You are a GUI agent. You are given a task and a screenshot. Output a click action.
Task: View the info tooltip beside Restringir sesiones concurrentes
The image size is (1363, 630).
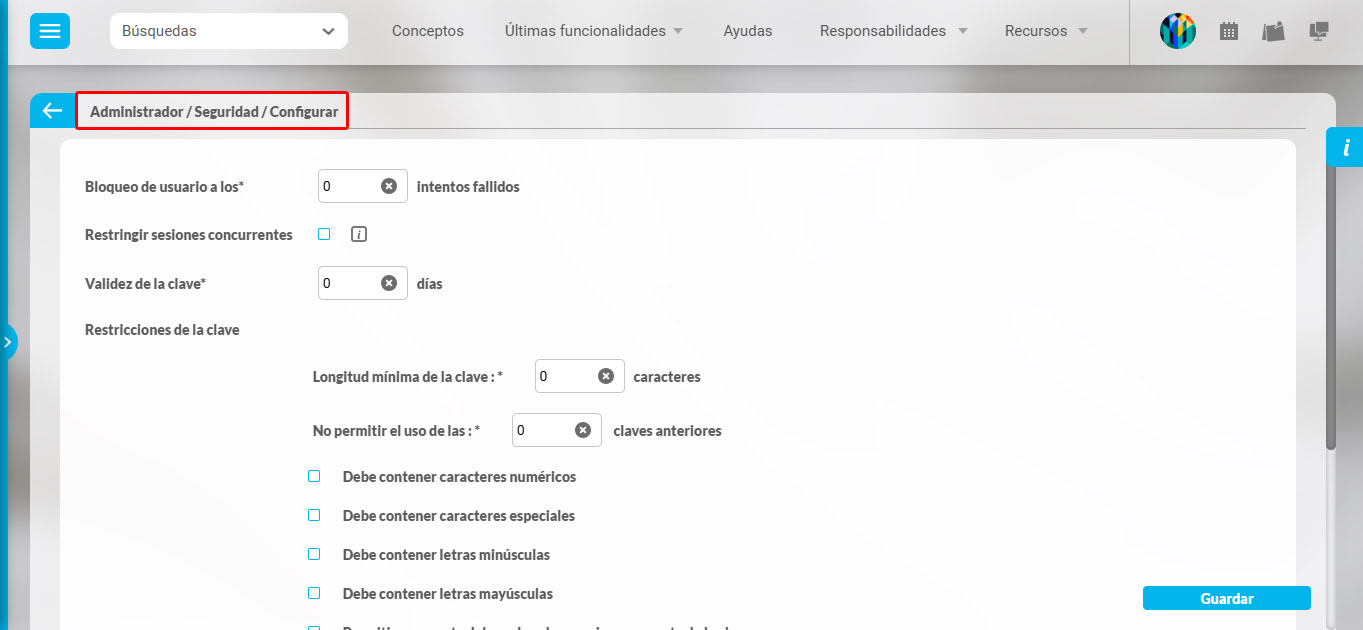359,233
